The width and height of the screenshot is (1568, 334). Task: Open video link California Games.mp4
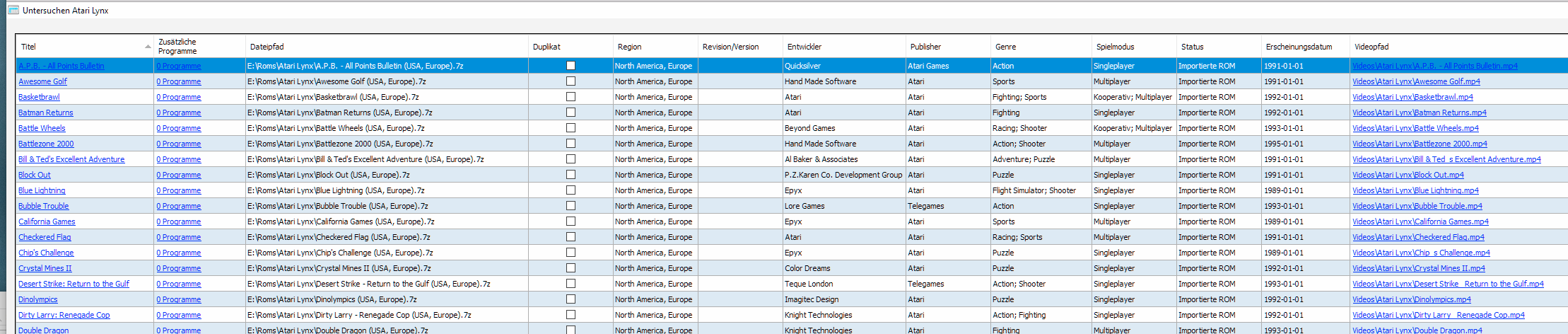[1420, 221]
